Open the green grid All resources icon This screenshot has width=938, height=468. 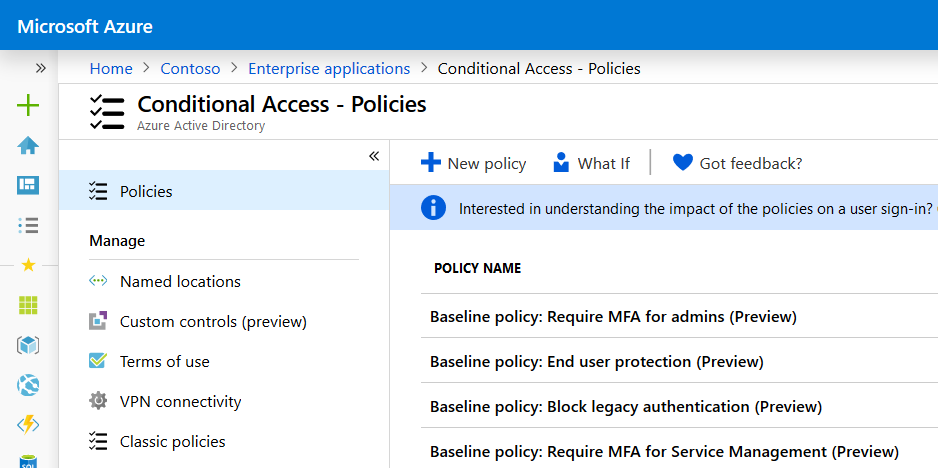pyautogui.click(x=28, y=305)
